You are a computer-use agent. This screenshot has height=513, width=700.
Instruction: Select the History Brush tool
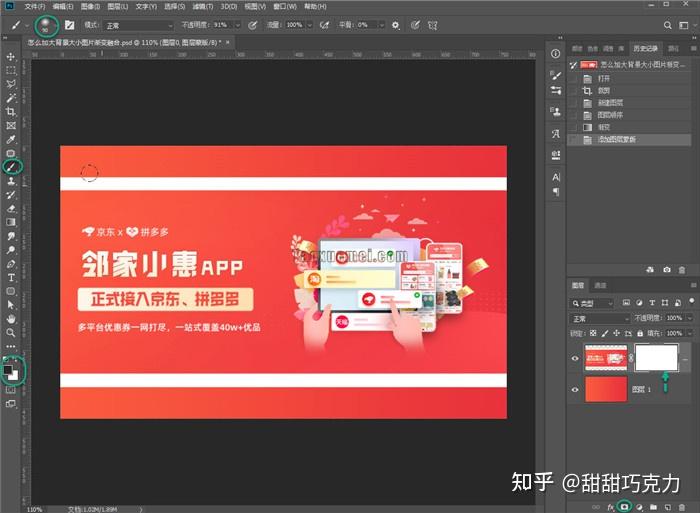(11, 195)
